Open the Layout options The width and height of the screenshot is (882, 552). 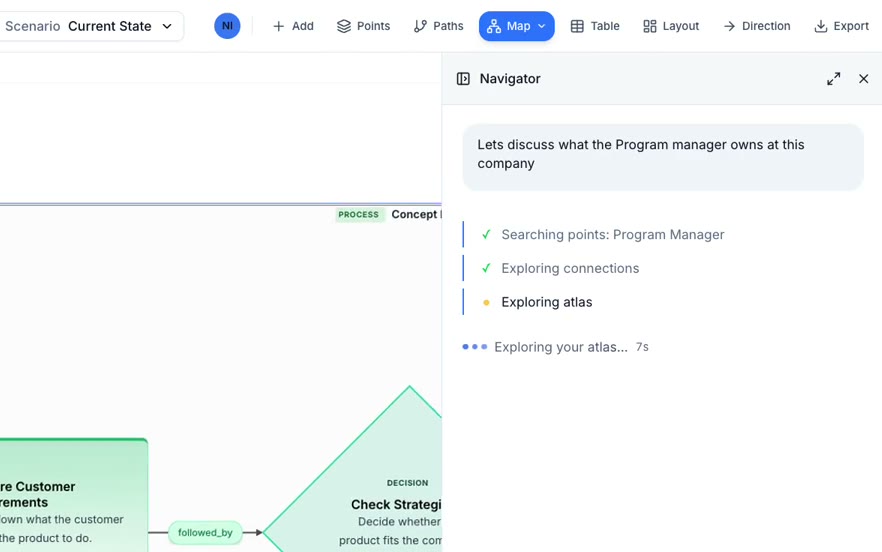pyautogui.click(x=671, y=26)
